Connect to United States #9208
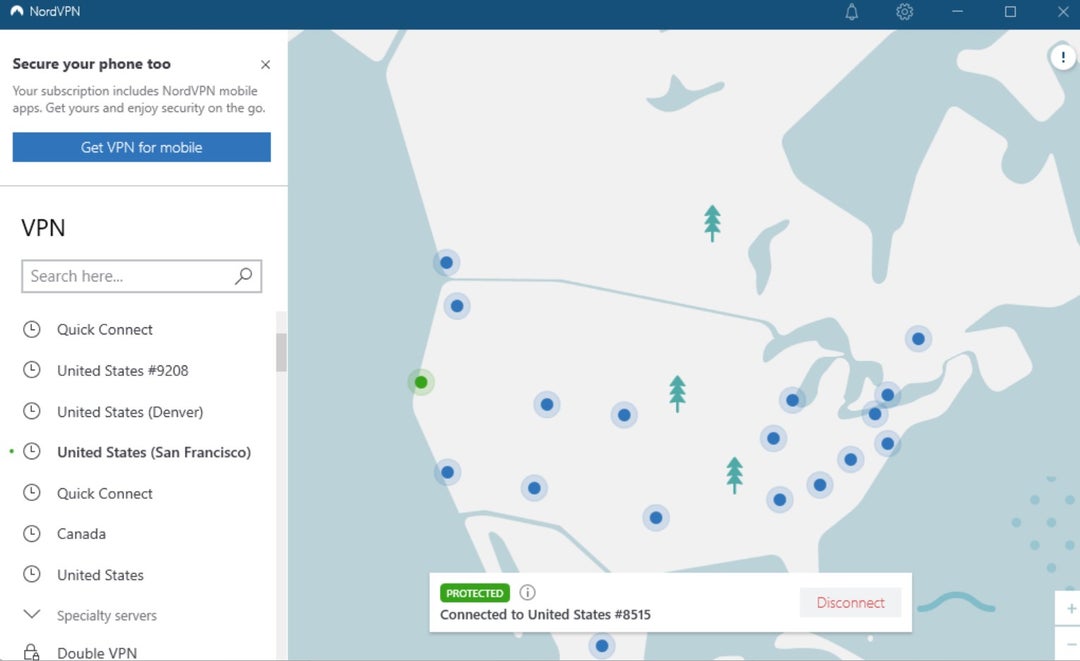Image resolution: width=1080 pixels, height=661 pixels. tap(122, 371)
